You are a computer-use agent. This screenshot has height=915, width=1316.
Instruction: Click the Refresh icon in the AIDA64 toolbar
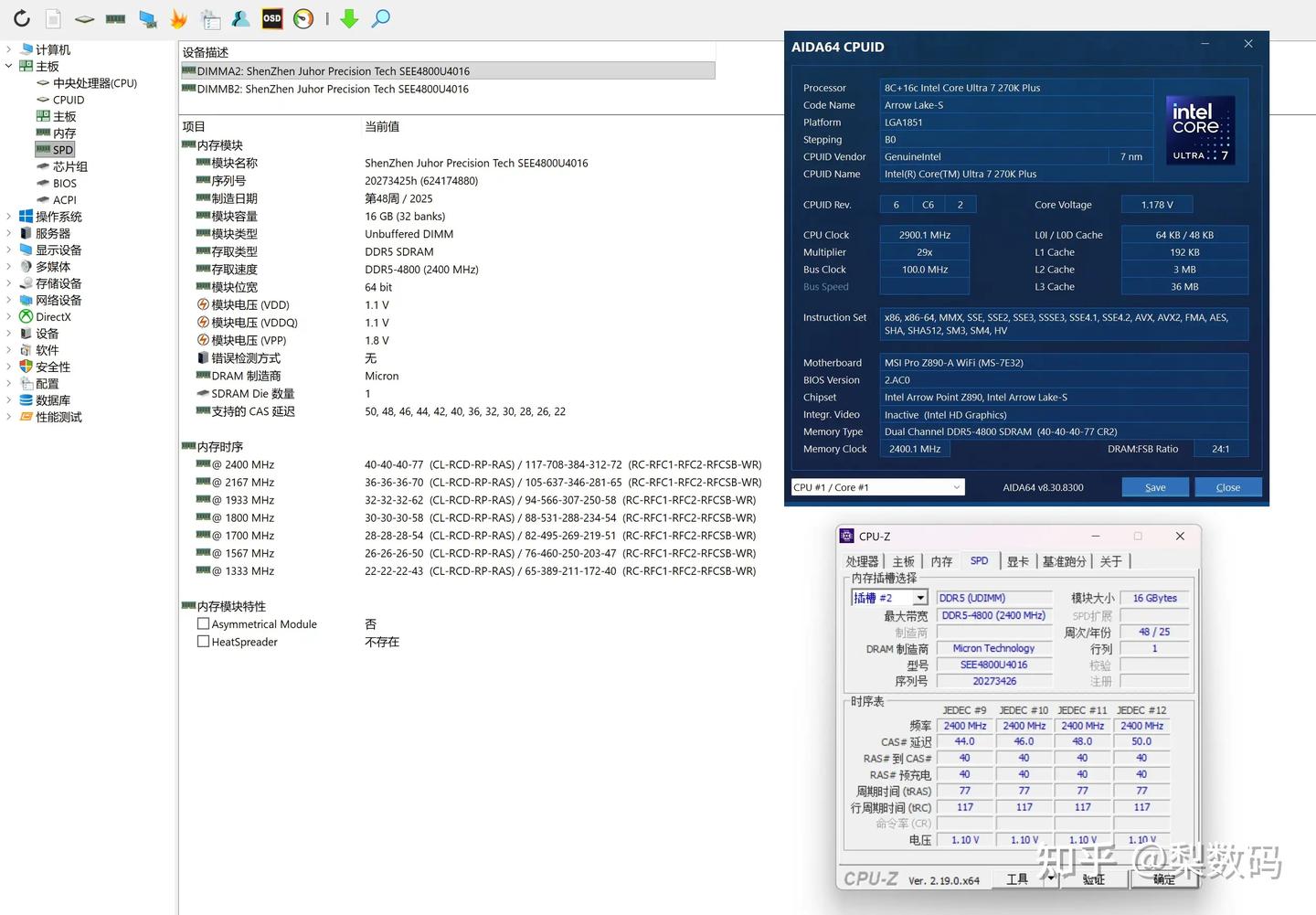click(22, 18)
